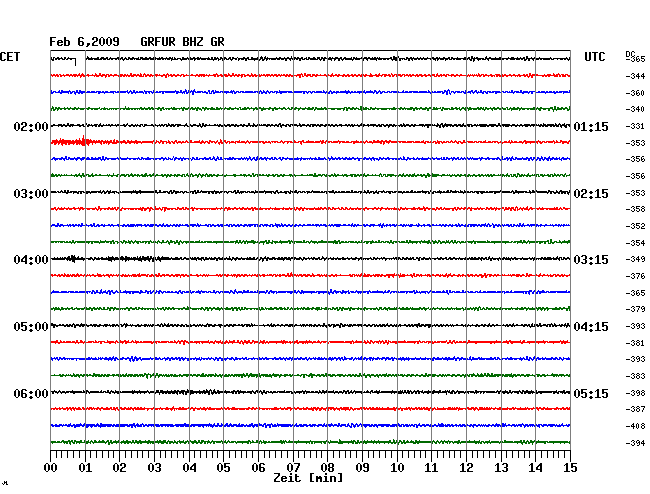Screen dimensions: 650x494
Task: Click the DC offset value "-376"
Action: 635,276
